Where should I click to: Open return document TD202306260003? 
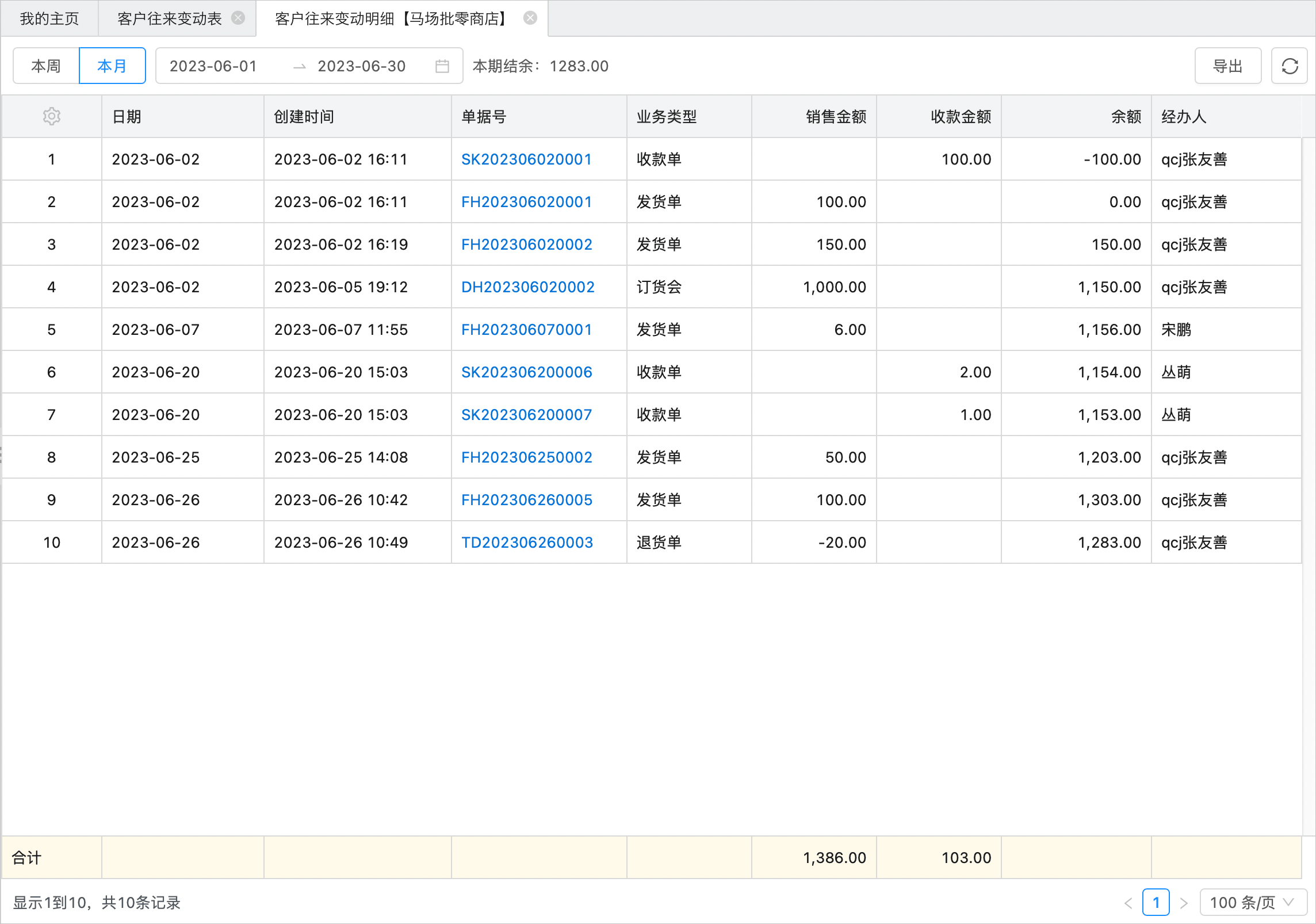[x=527, y=543]
